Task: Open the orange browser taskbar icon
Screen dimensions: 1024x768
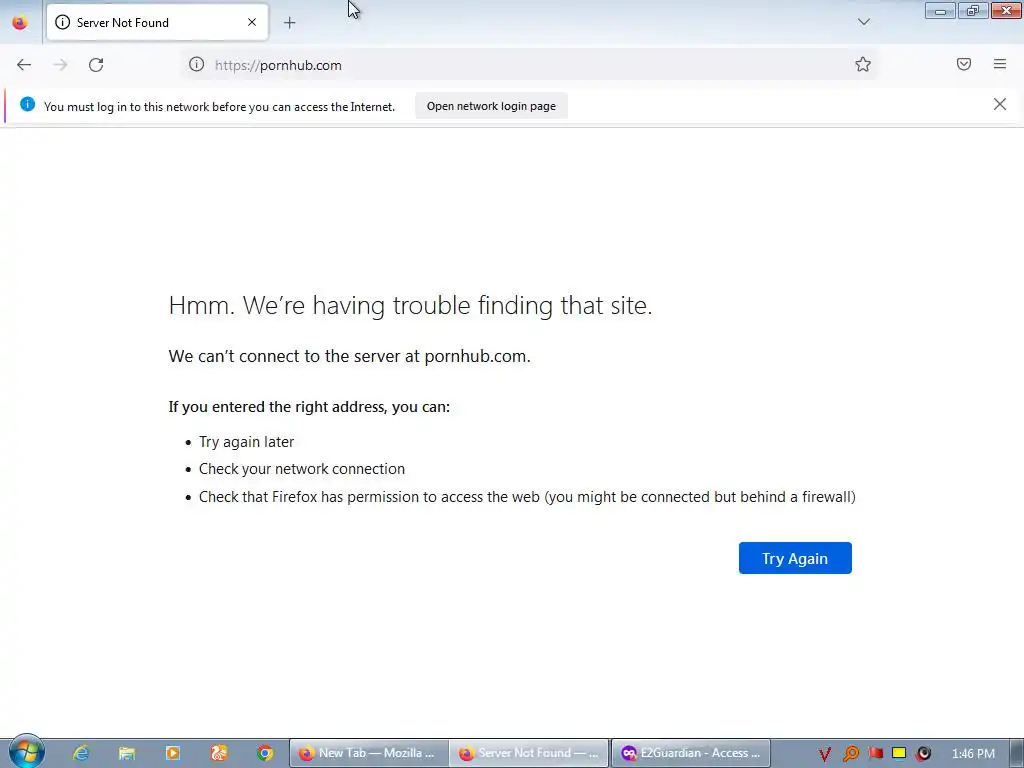Action: [x=219, y=753]
